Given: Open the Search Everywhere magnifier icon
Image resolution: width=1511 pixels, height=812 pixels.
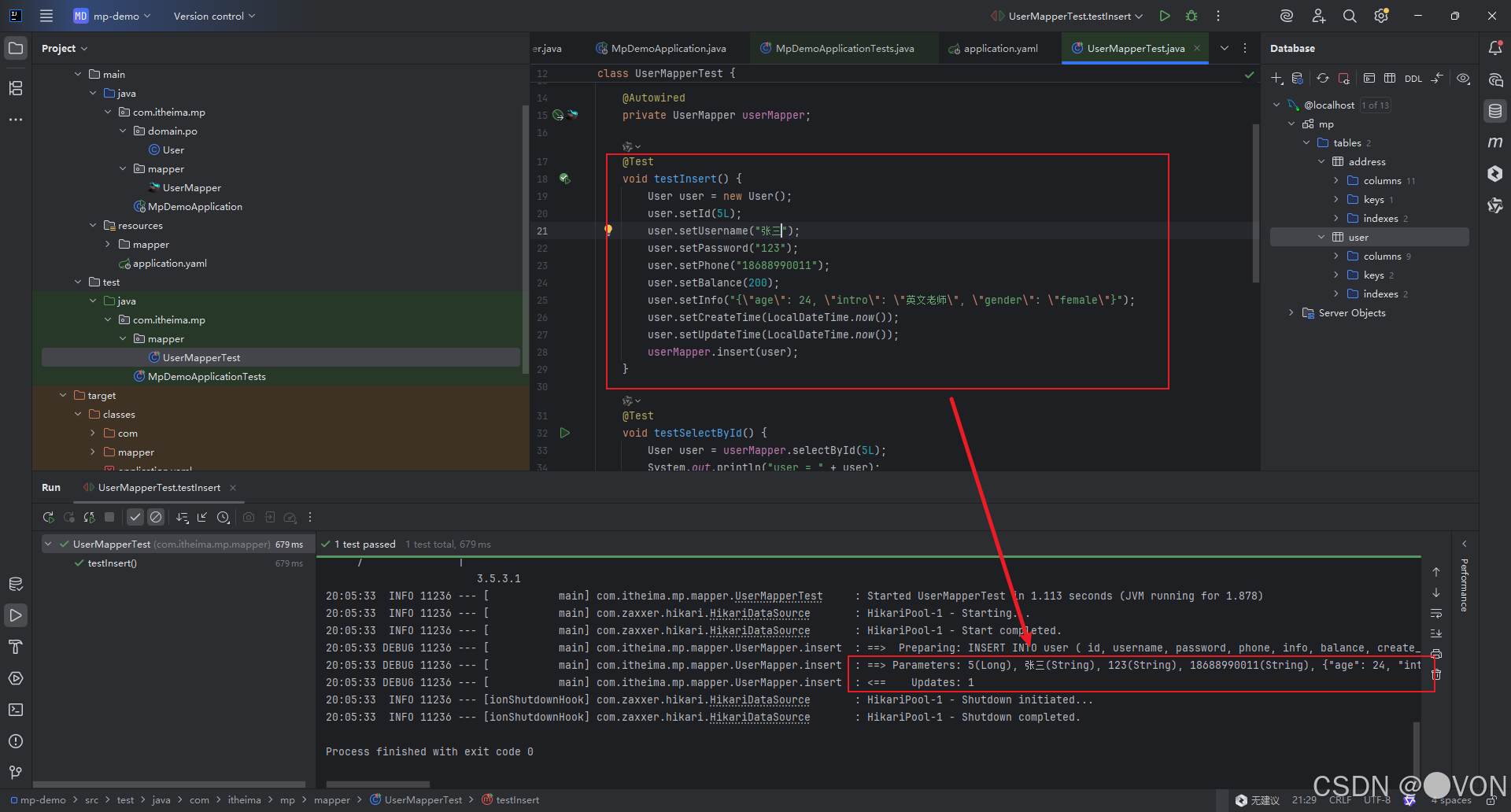Looking at the screenshot, I should tap(1350, 16).
